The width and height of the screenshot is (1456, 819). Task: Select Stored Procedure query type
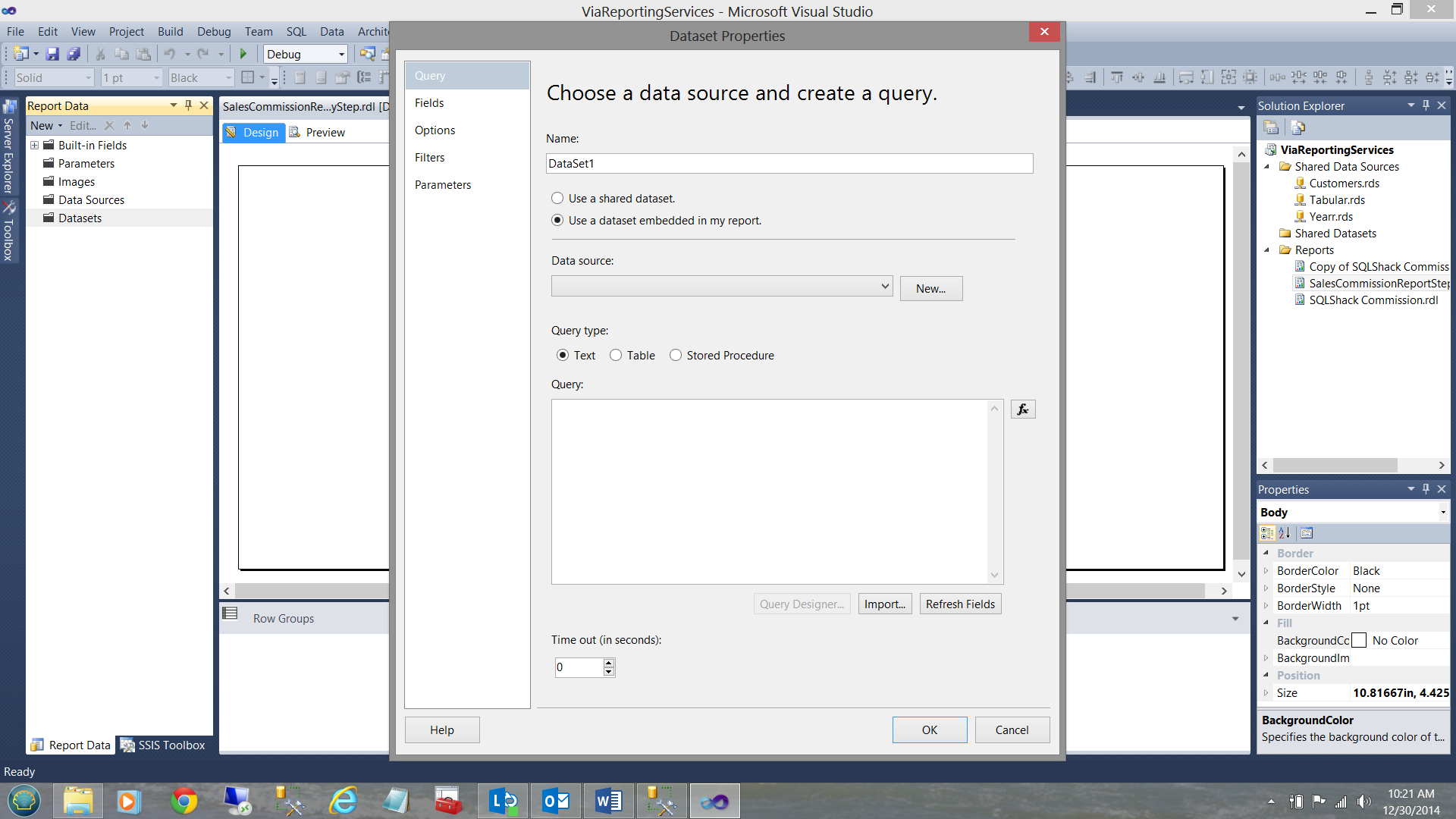pyautogui.click(x=676, y=356)
